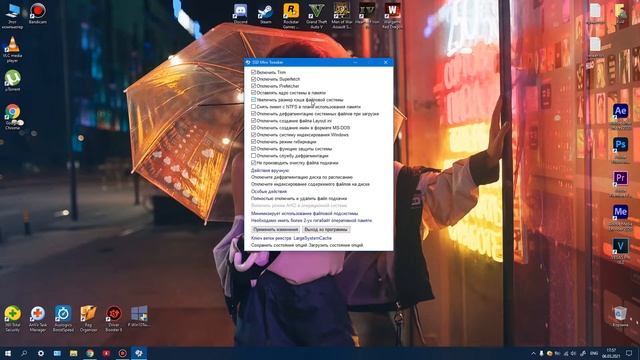640x360 pixels.
Task: Toggle Увеличить размер кэша файловой системы
Action: click(253, 100)
